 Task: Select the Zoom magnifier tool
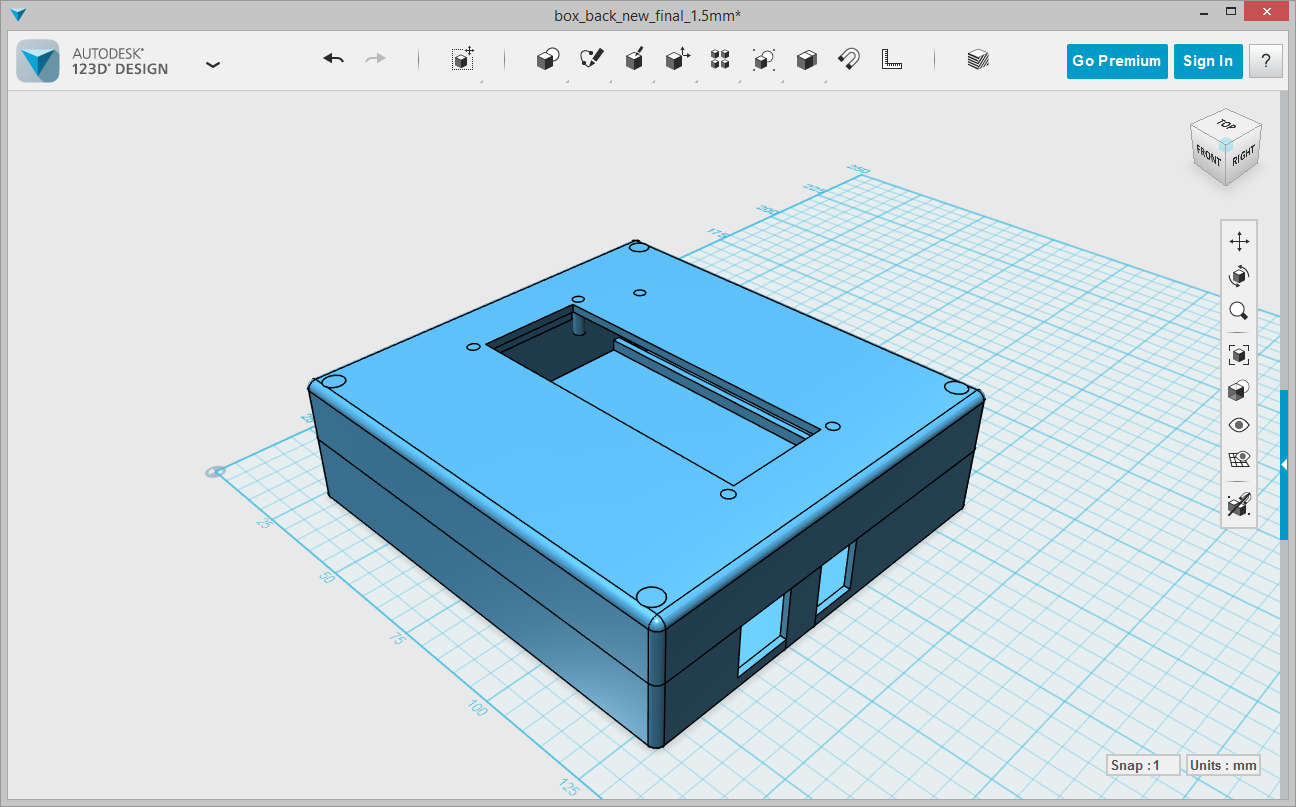(1239, 311)
